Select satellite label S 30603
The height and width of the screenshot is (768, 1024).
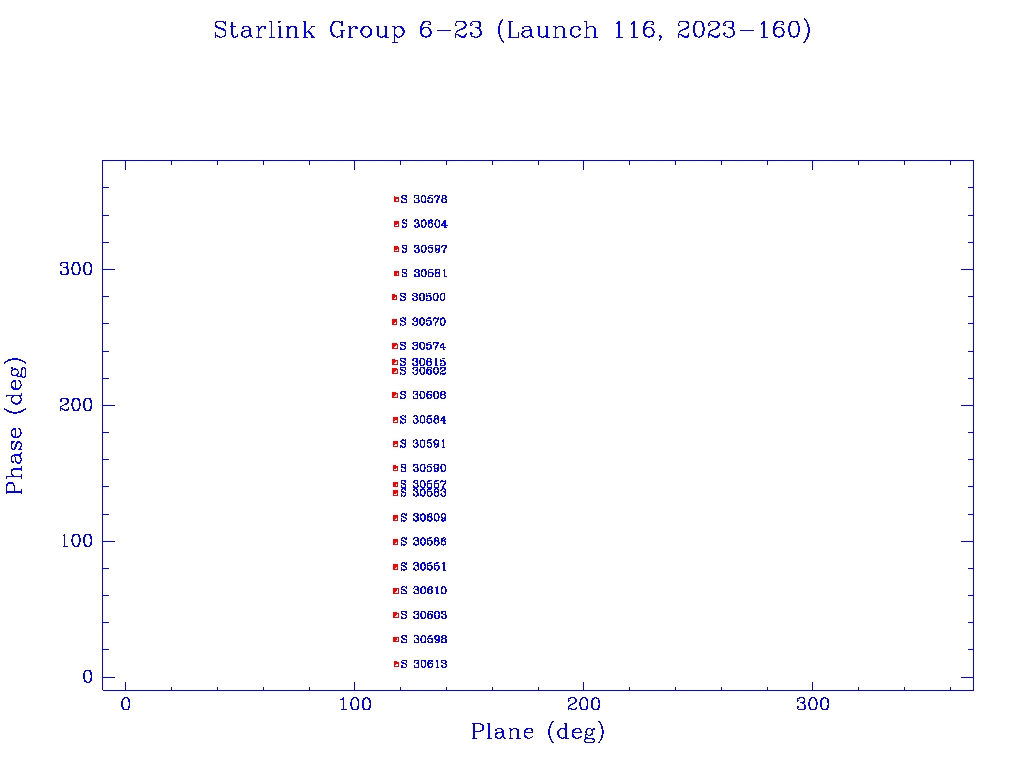coord(423,615)
